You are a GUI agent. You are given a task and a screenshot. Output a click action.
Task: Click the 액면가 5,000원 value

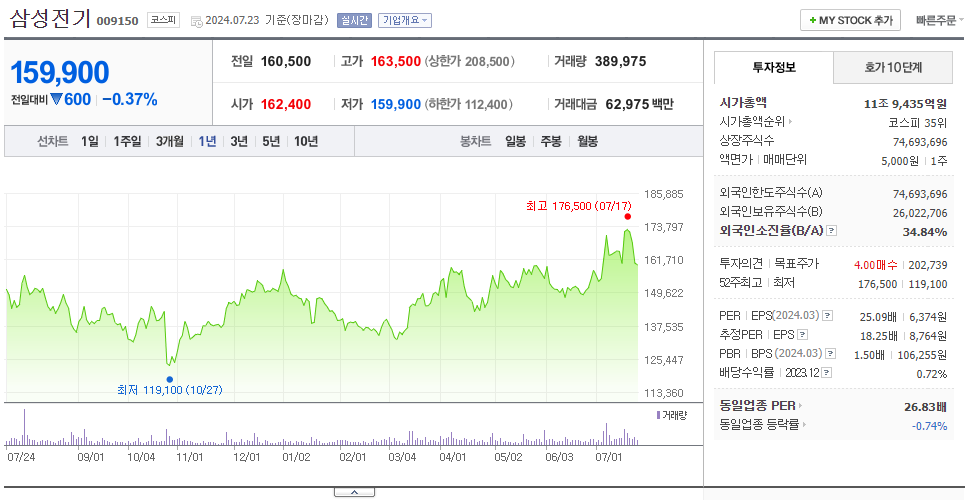pos(901,160)
